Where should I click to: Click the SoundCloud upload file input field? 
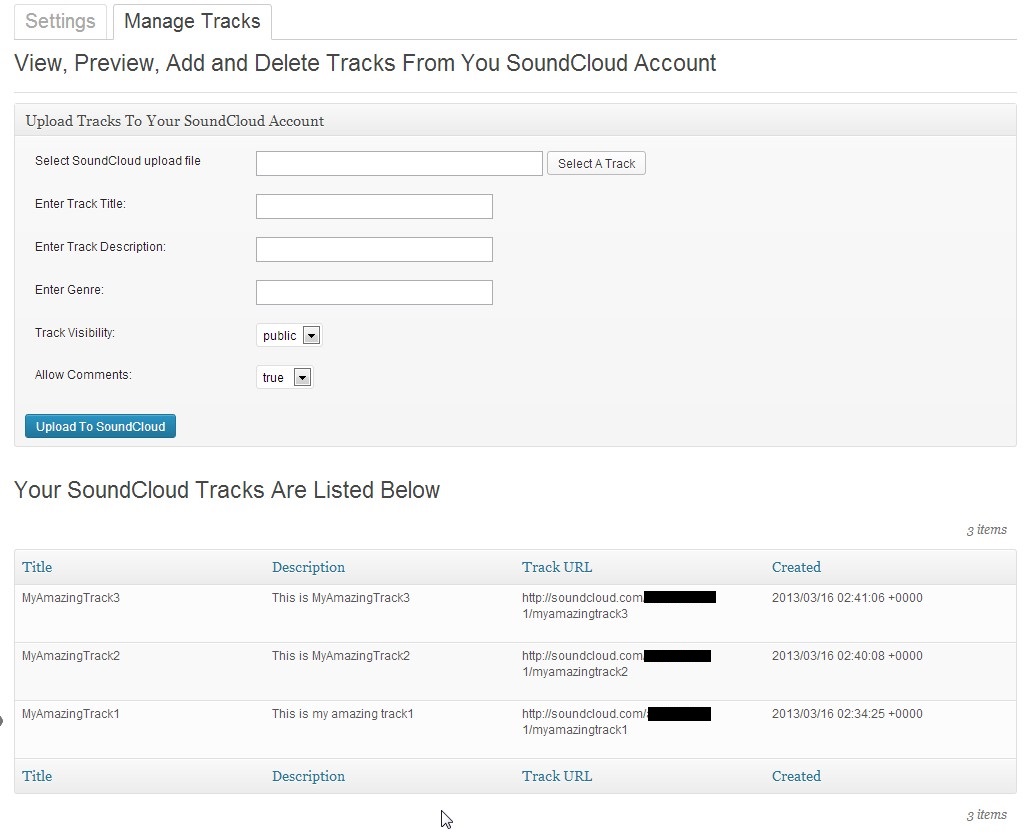[x=399, y=164]
